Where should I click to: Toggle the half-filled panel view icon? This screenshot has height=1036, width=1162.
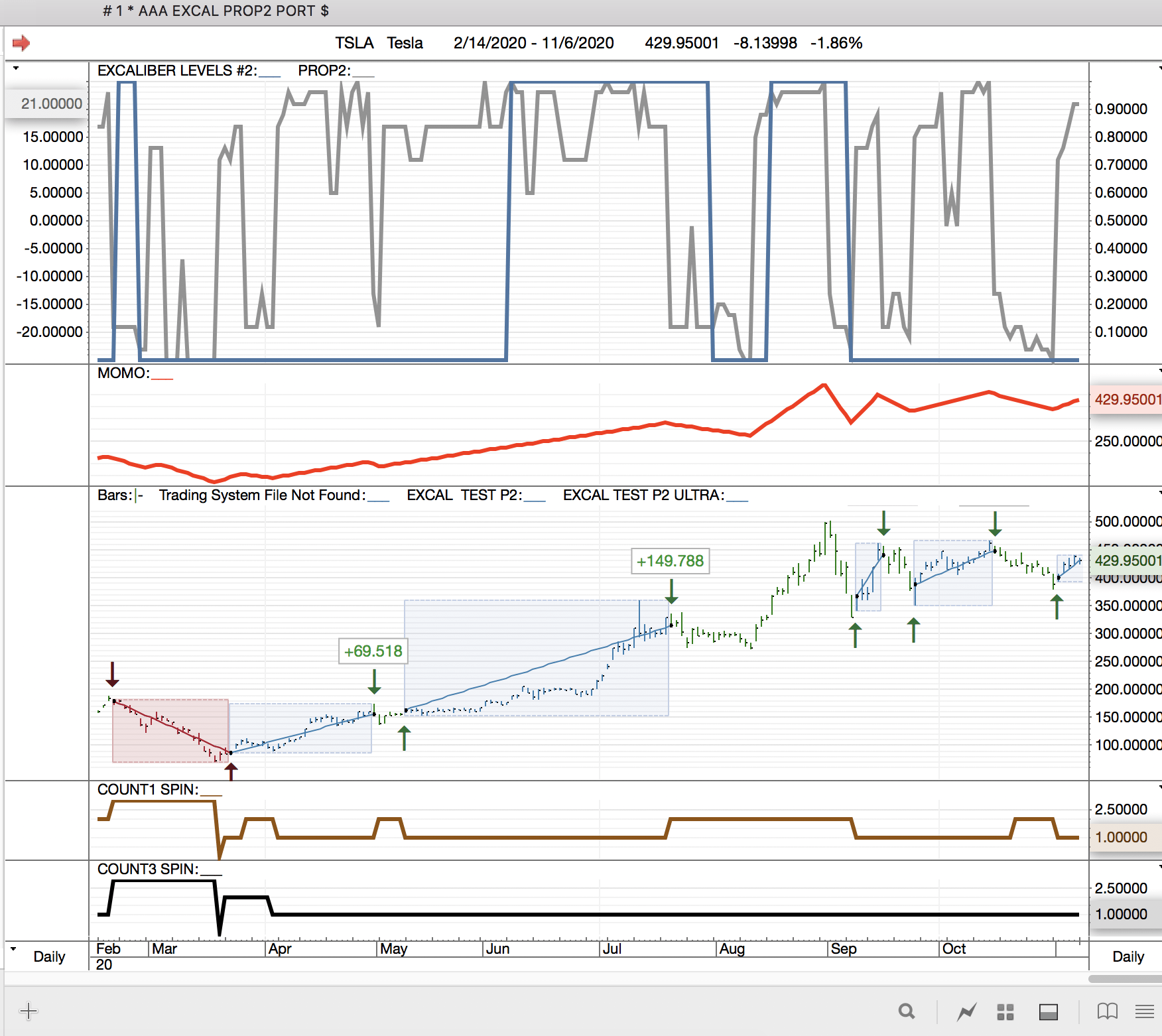(1049, 1011)
